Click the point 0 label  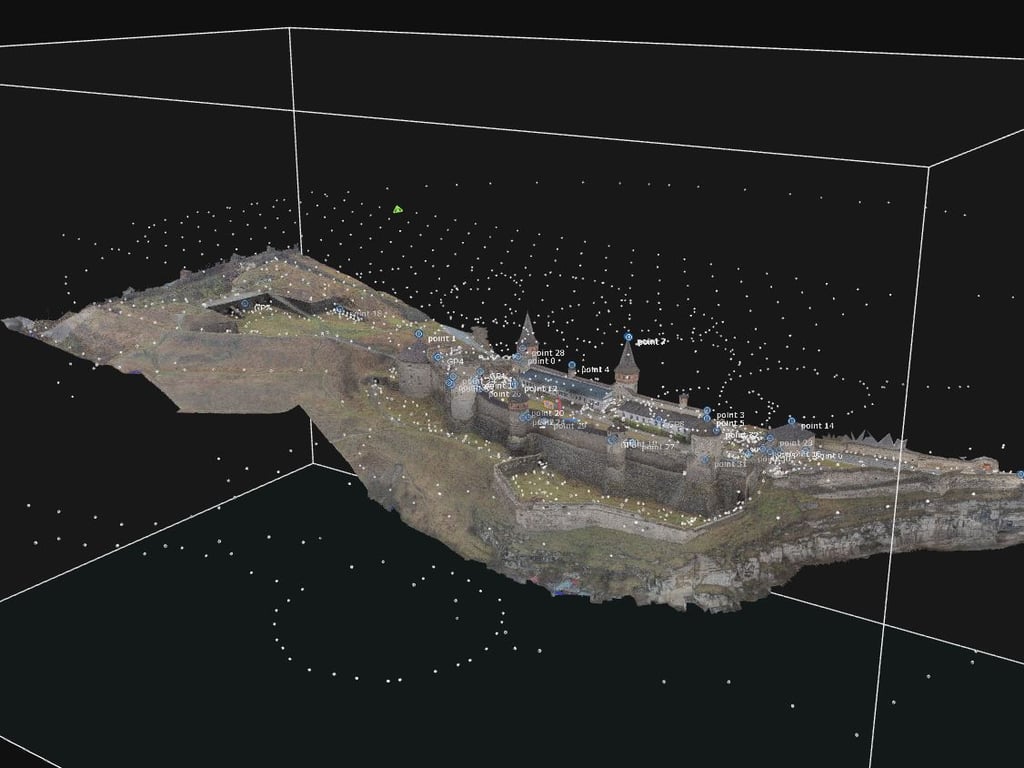coord(542,361)
